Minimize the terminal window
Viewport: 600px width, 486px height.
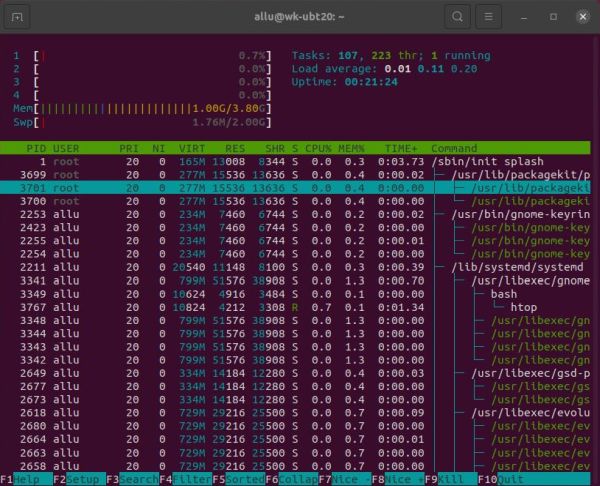pyautogui.click(x=524, y=17)
